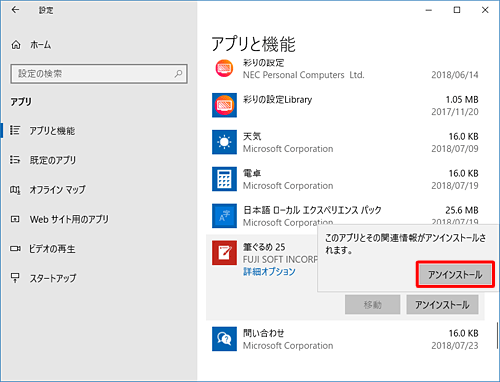Maximize the 設定 window
Screen dimensions: 500x382
point(457,10)
